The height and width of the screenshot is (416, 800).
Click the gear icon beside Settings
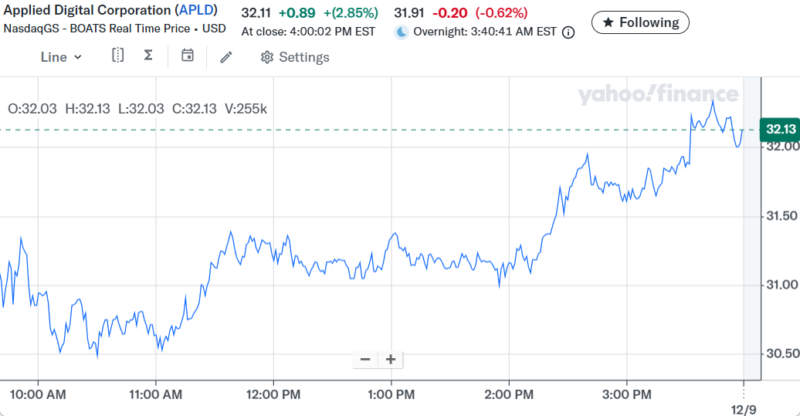click(x=267, y=57)
